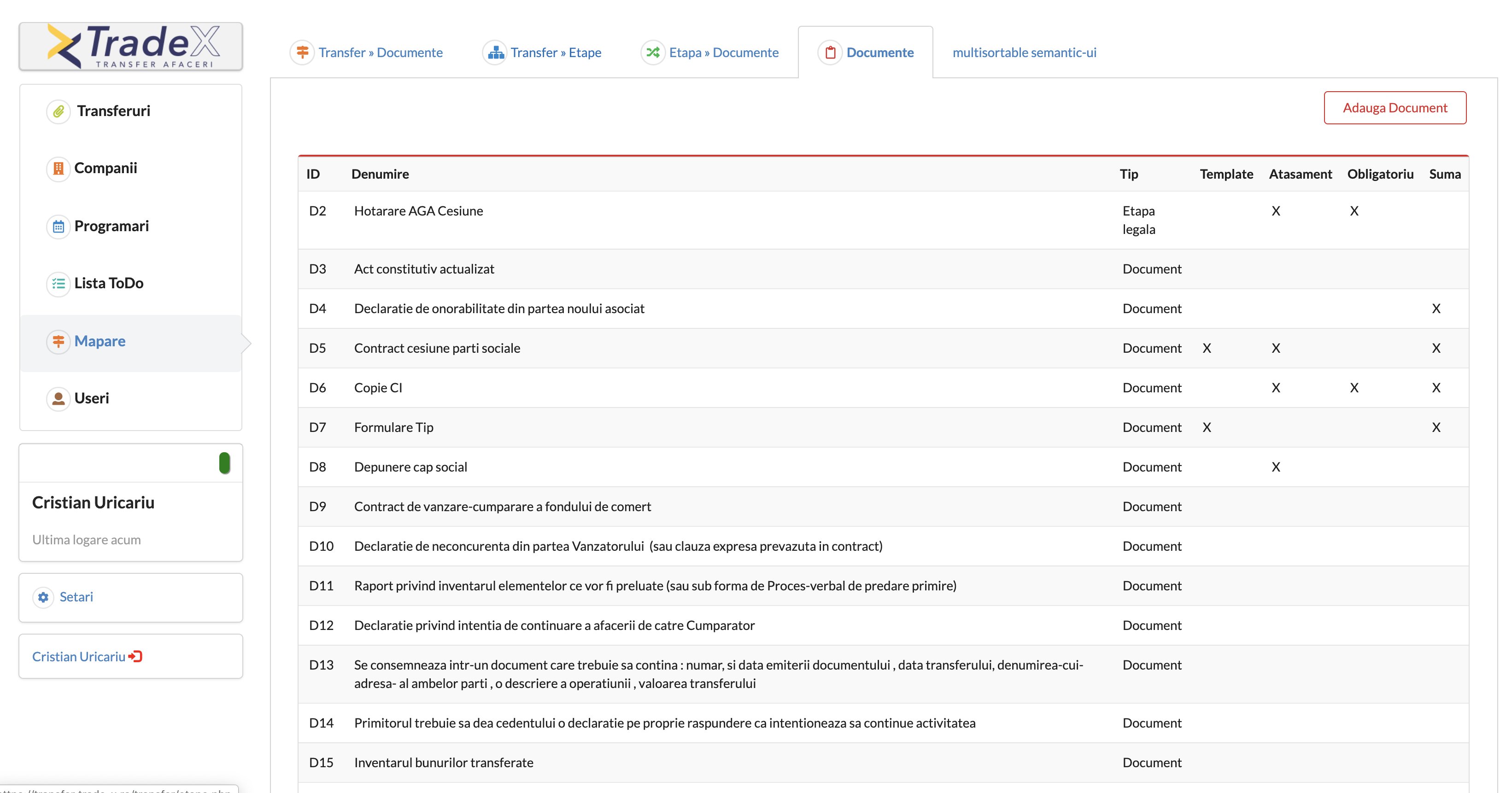Click the Tip column header
Screen dimensions: 1512x793
coord(1128,174)
